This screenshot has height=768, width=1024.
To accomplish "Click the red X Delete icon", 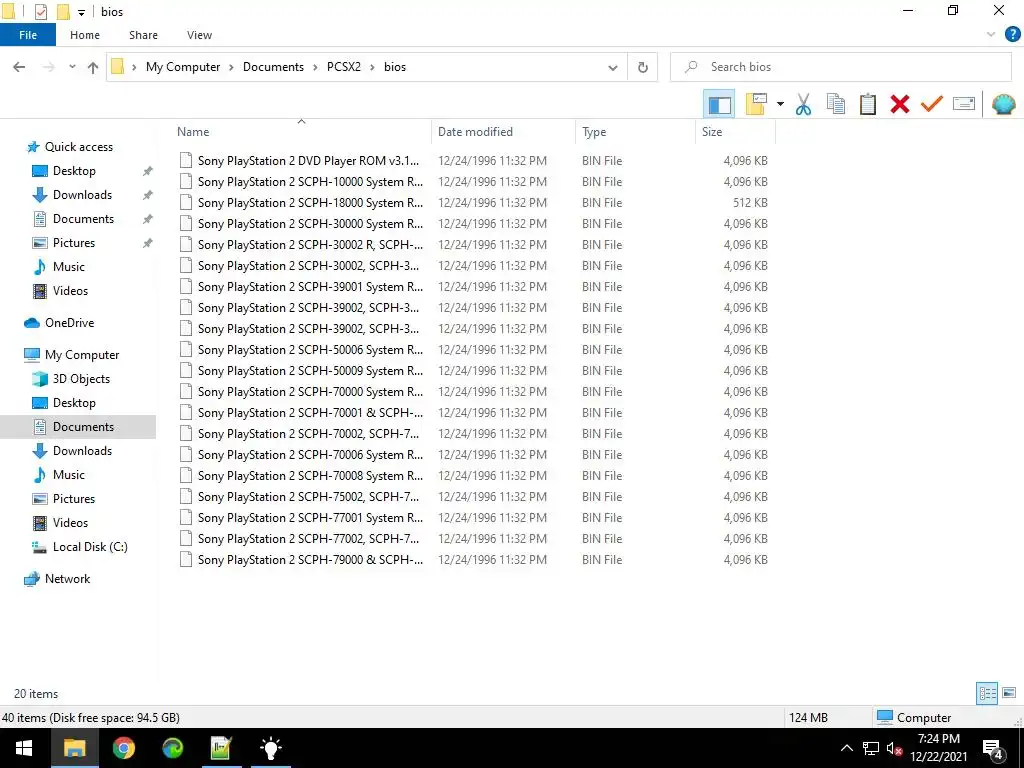I will point(900,104).
